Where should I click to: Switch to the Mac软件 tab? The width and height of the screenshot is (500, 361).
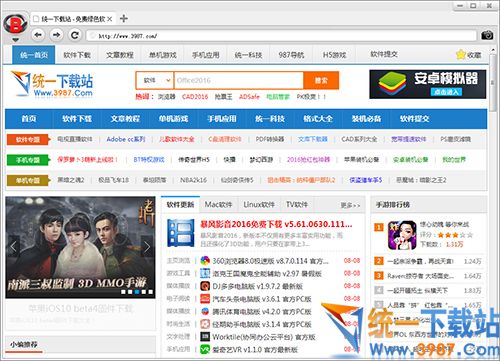218,205
